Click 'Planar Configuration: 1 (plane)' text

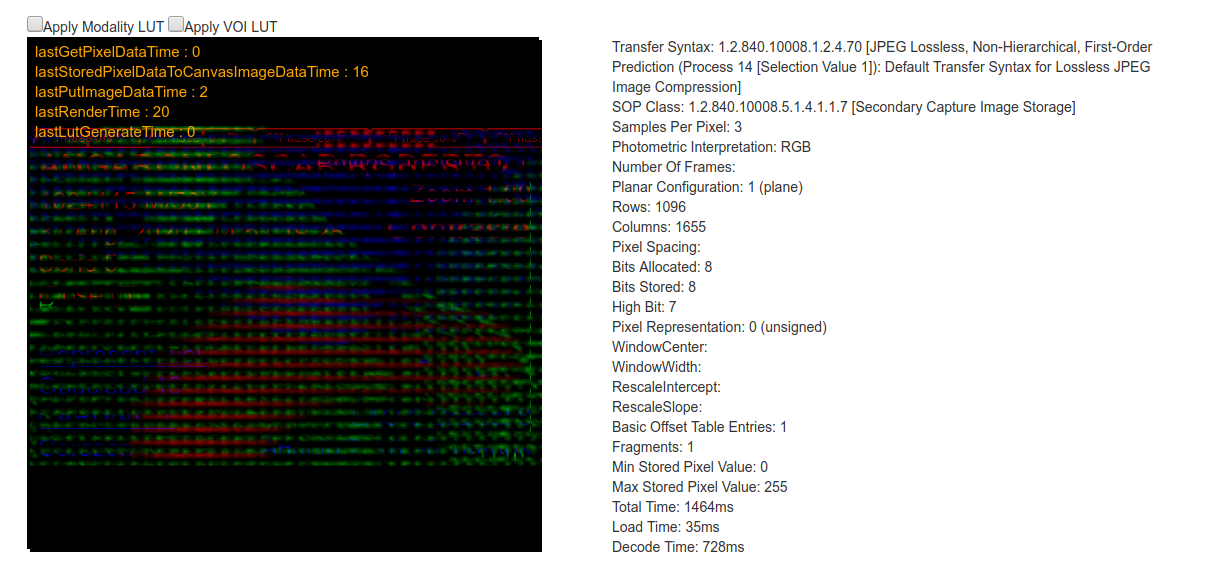point(707,187)
